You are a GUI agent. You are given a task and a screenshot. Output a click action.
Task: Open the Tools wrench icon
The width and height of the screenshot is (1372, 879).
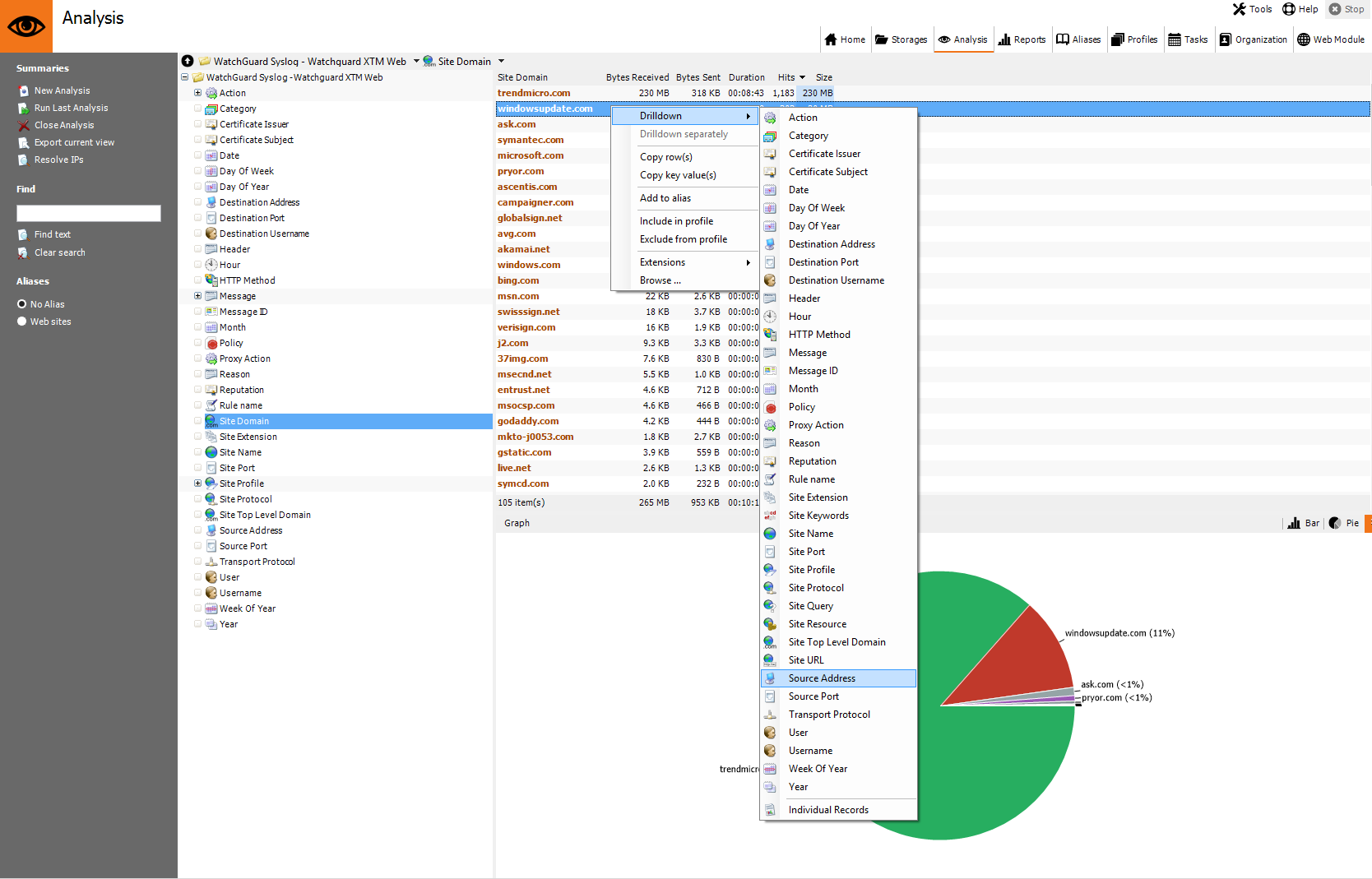[x=1239, y=9]
